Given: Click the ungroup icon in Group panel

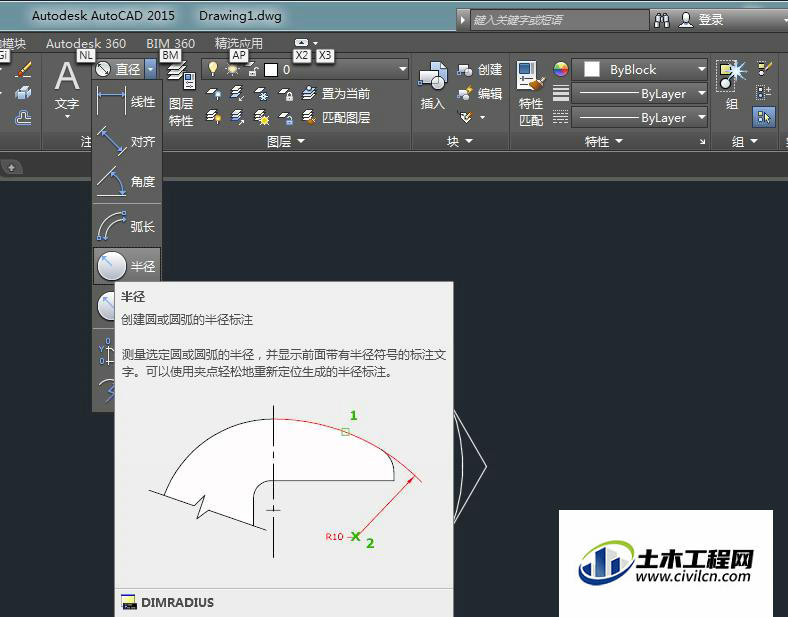Looking at the screenshot, I should 764,68.
